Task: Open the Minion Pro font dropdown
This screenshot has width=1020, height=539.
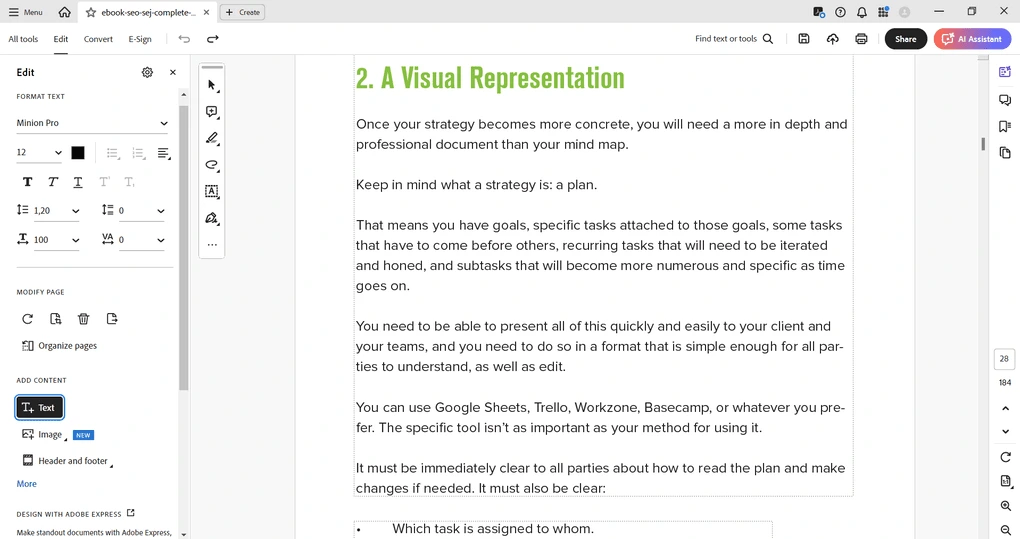Action: pyautogui.click(x=92, y=123)
